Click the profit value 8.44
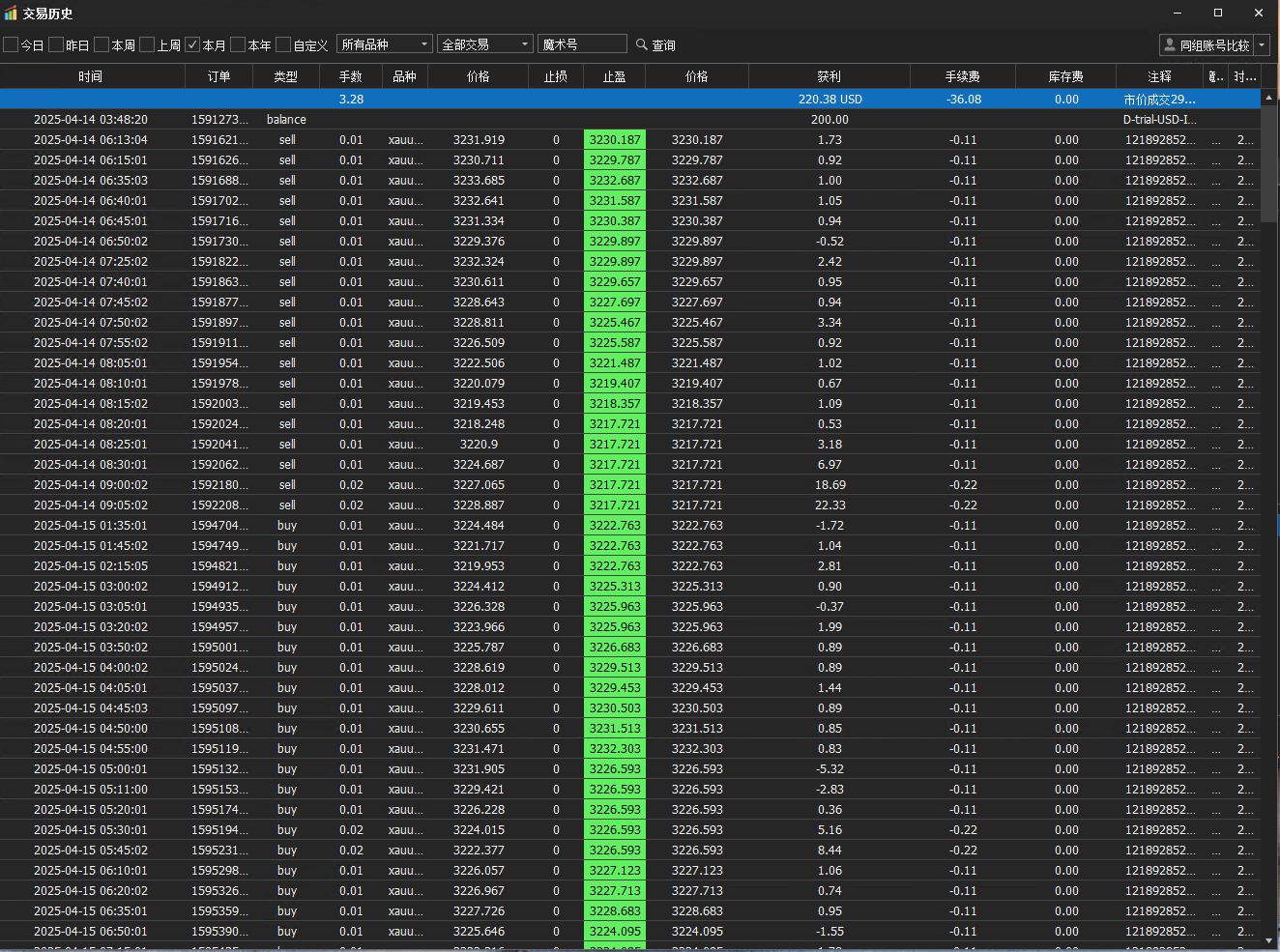 click(x=829, y=851)
